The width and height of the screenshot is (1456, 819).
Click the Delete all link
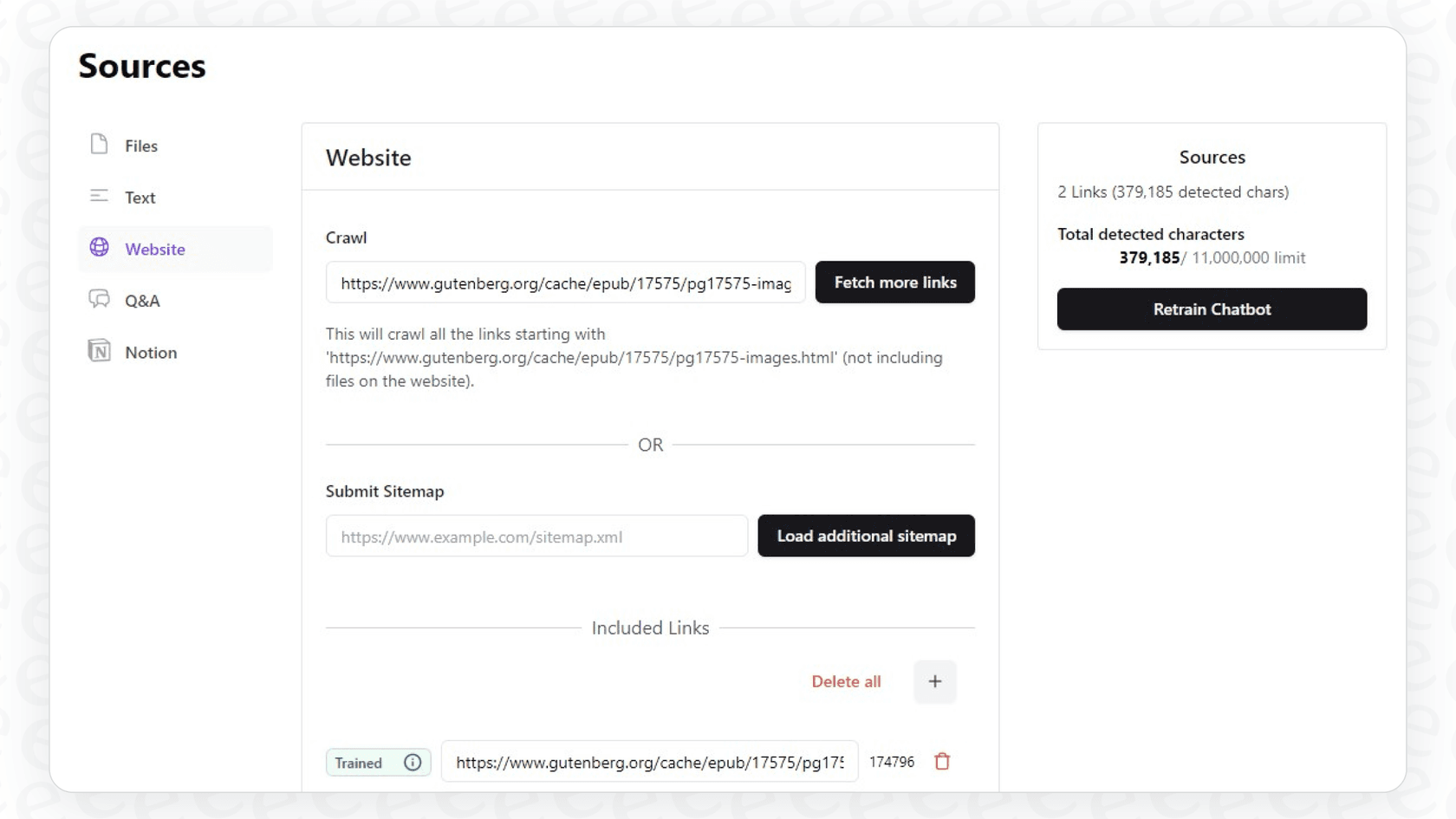[x=846, y=681]
